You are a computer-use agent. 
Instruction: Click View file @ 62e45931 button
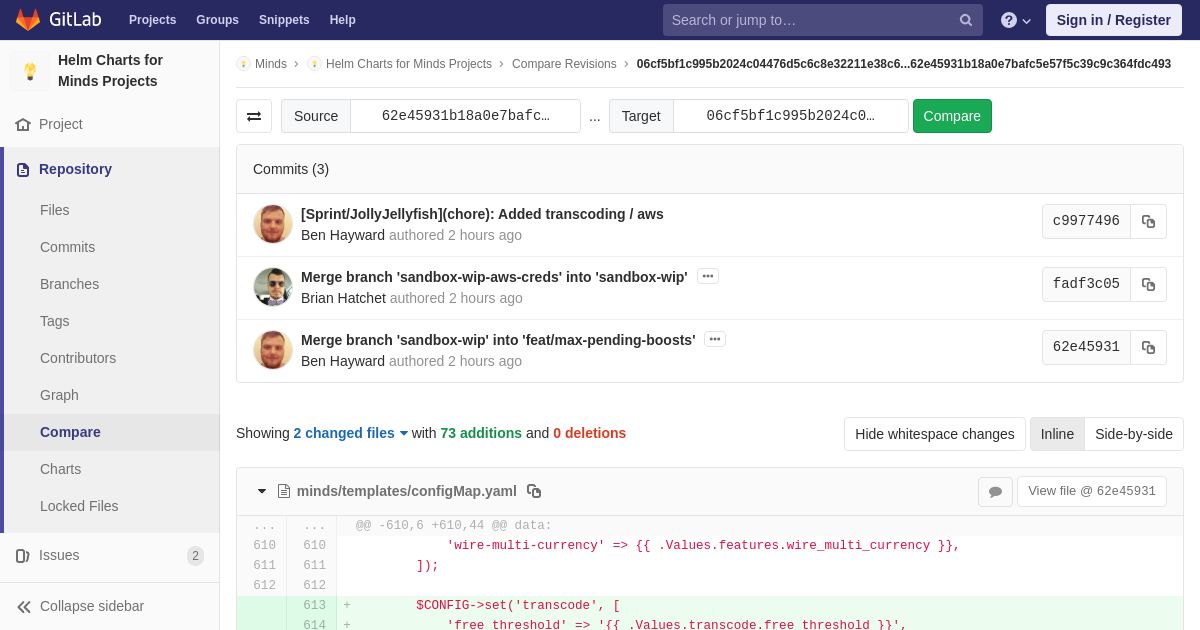point(1091,491)
